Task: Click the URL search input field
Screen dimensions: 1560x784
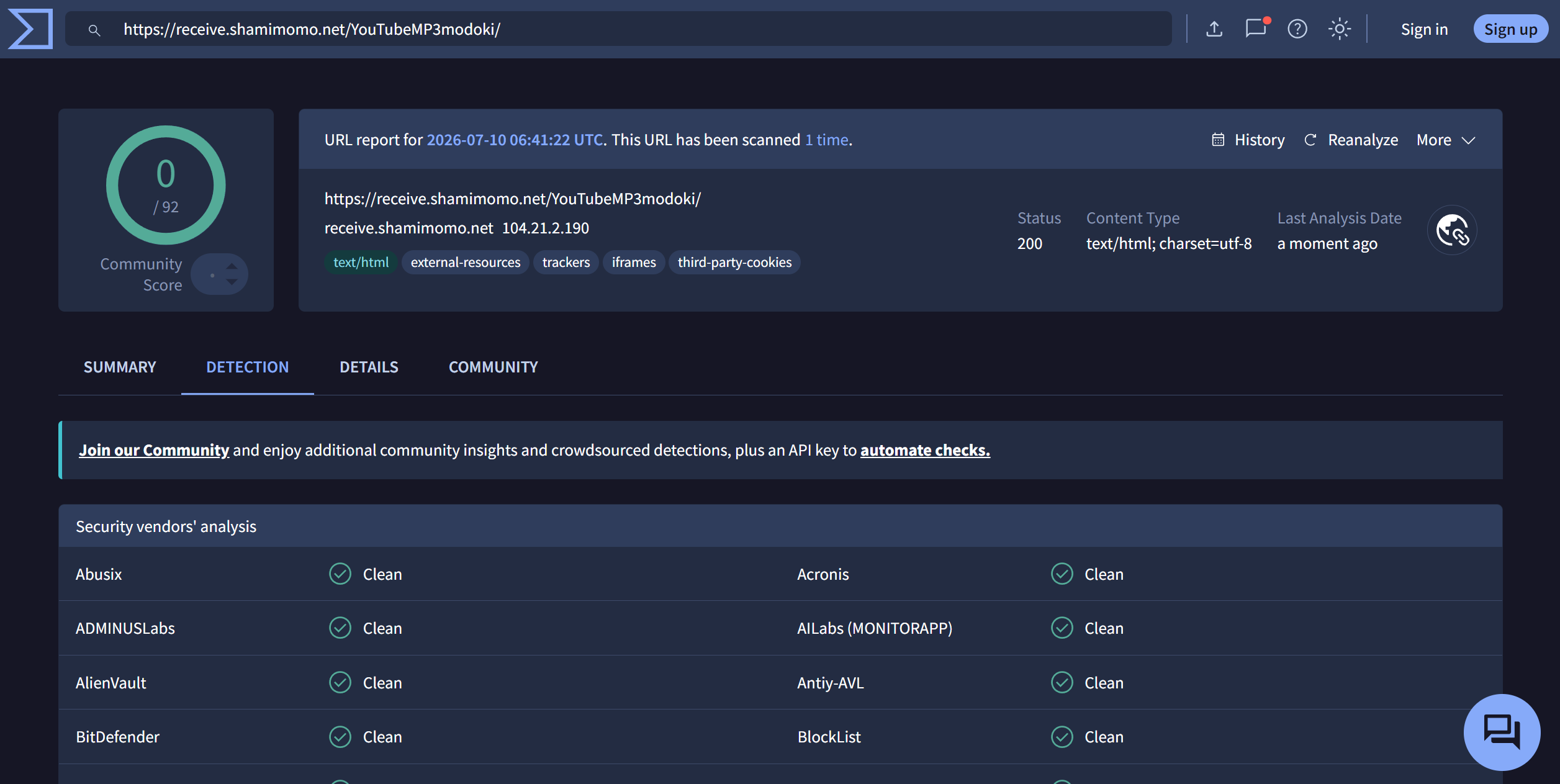Action: (x=618, y=29)
